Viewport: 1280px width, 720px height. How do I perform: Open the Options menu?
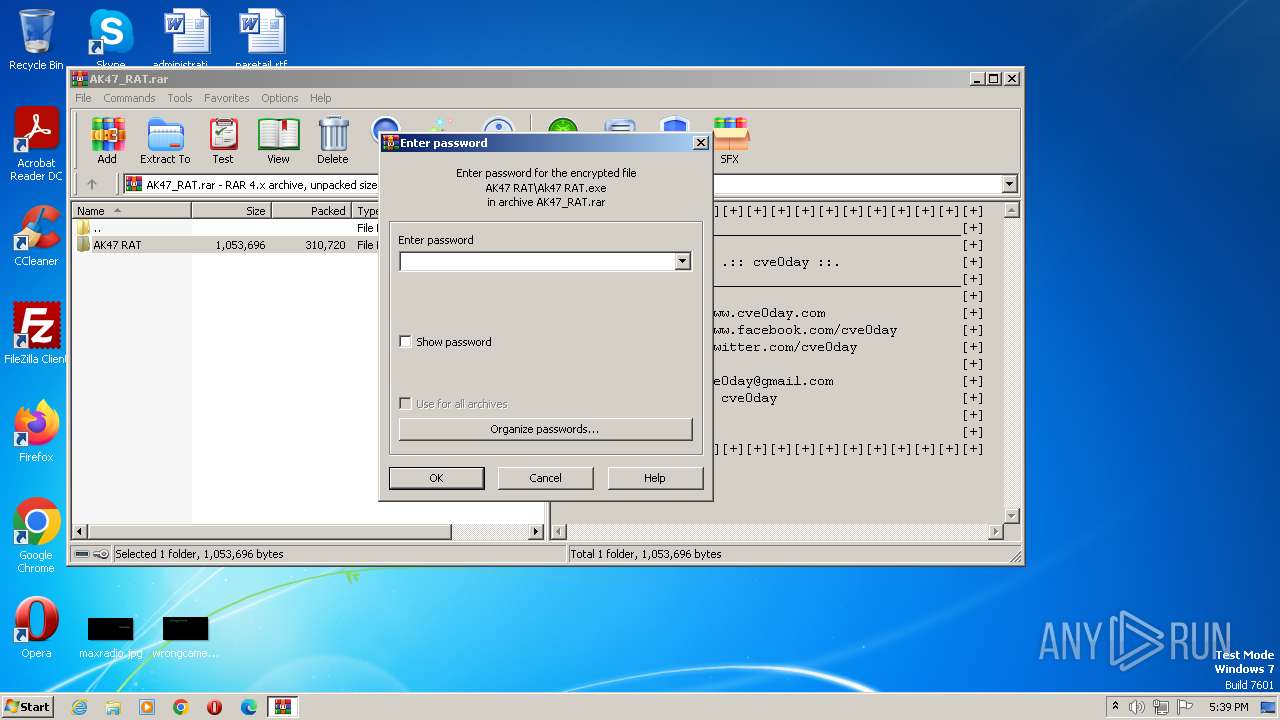click(x=280, y=98)
